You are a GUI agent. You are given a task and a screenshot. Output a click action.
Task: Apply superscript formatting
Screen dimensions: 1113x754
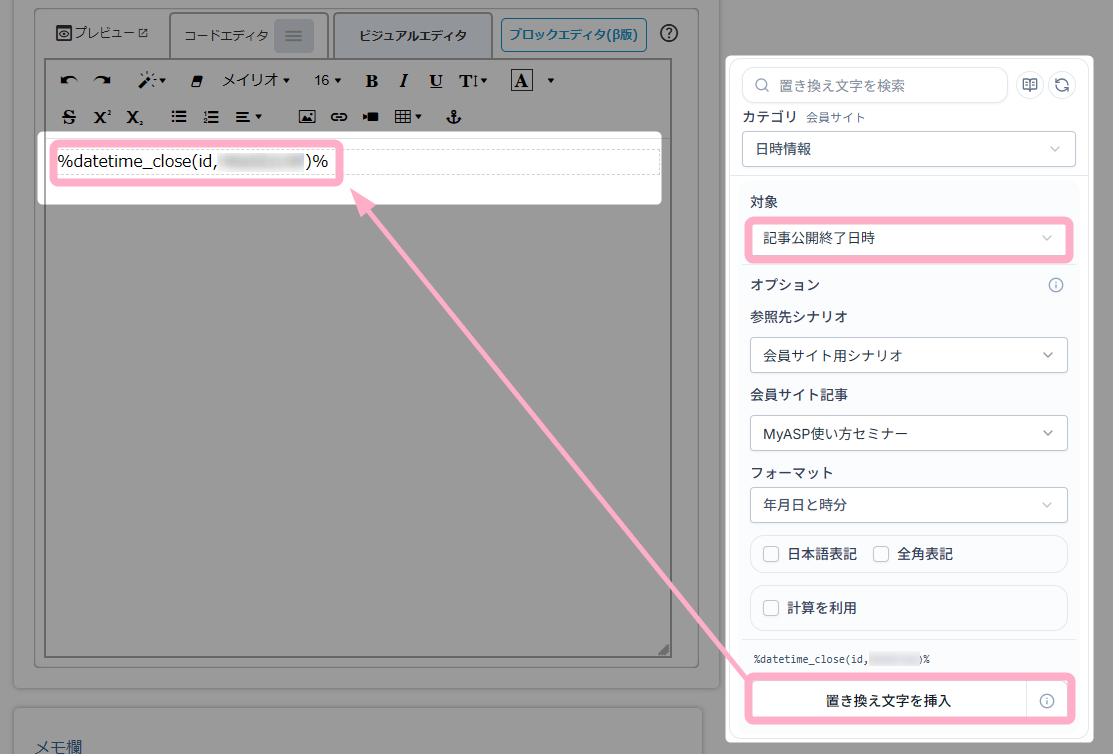pyautogui.click(x=102, y=117)
